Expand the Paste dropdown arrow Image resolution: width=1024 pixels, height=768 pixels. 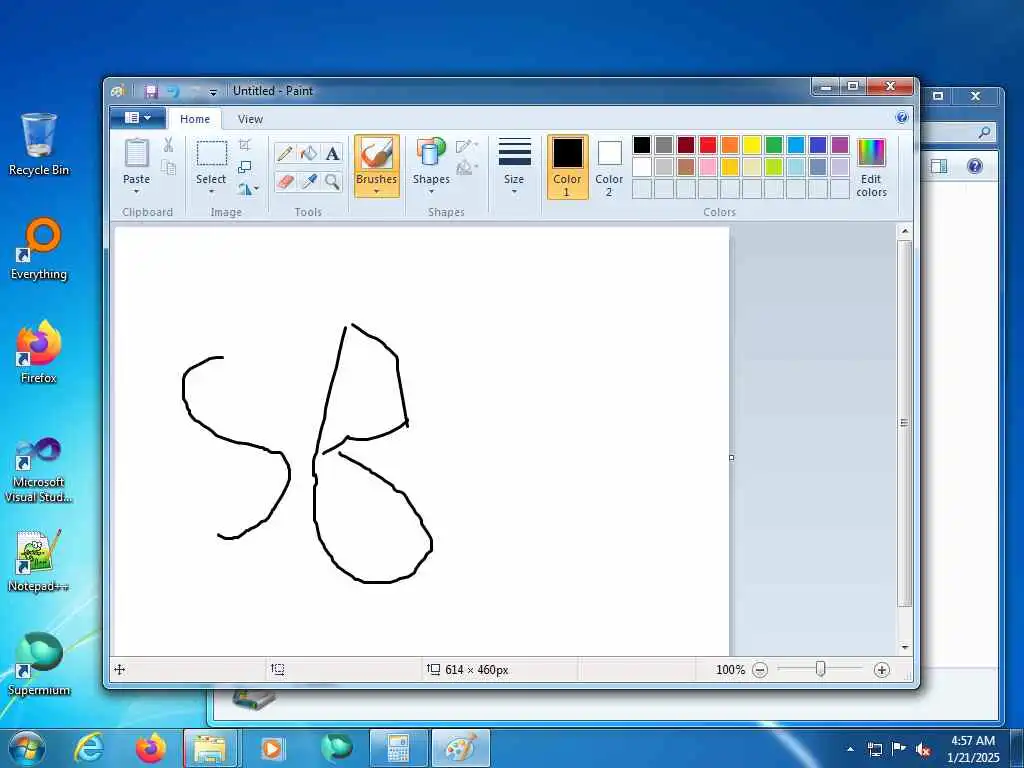(x=136, y=192)
